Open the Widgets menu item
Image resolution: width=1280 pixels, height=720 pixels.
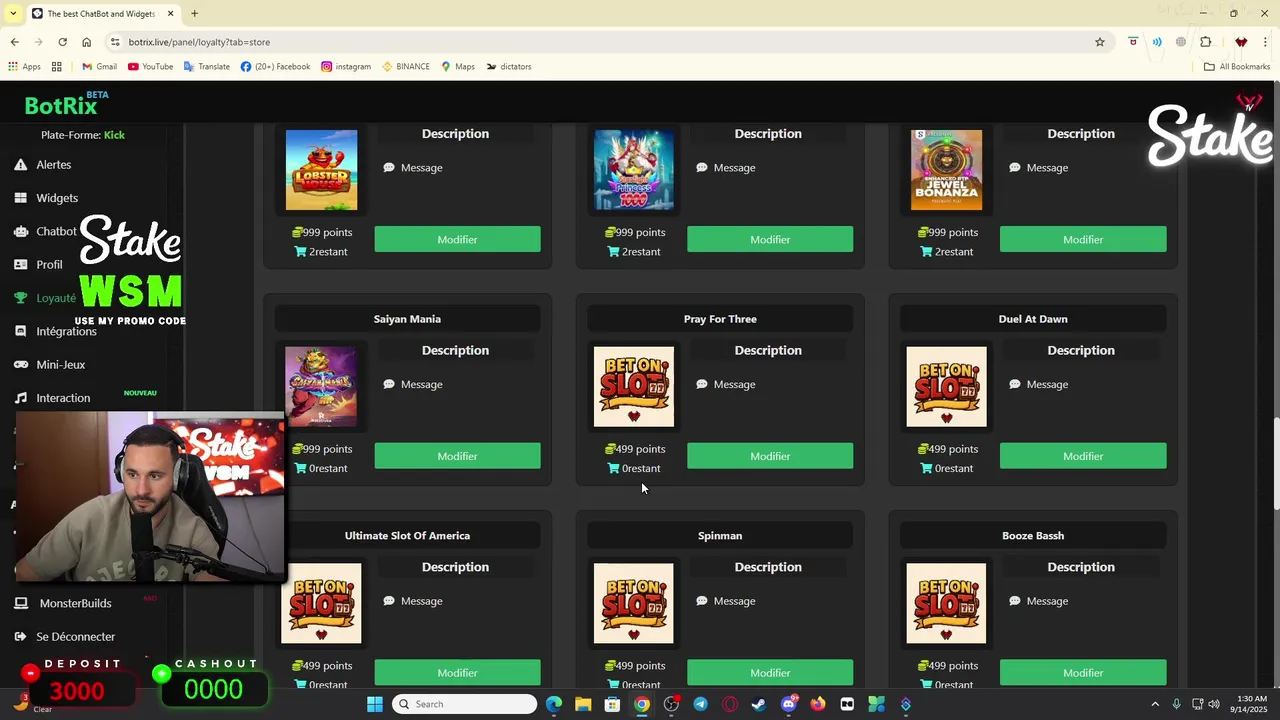pyautogui.click(x=57, y=198)
